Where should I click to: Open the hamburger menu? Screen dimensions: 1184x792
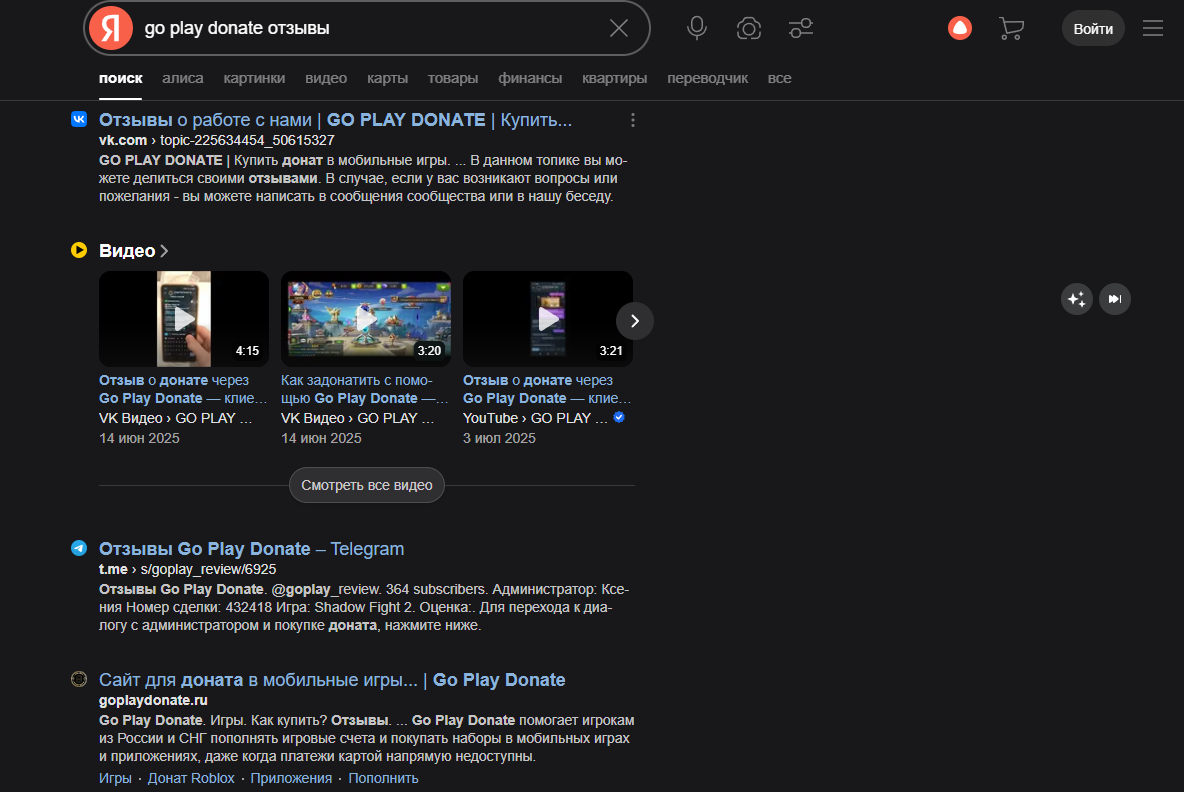1153,28
